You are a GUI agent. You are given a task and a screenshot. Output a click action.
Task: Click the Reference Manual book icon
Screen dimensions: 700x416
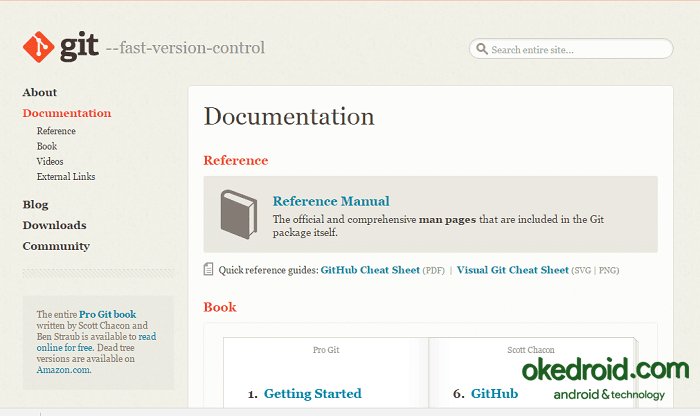[x=239, y=212]
